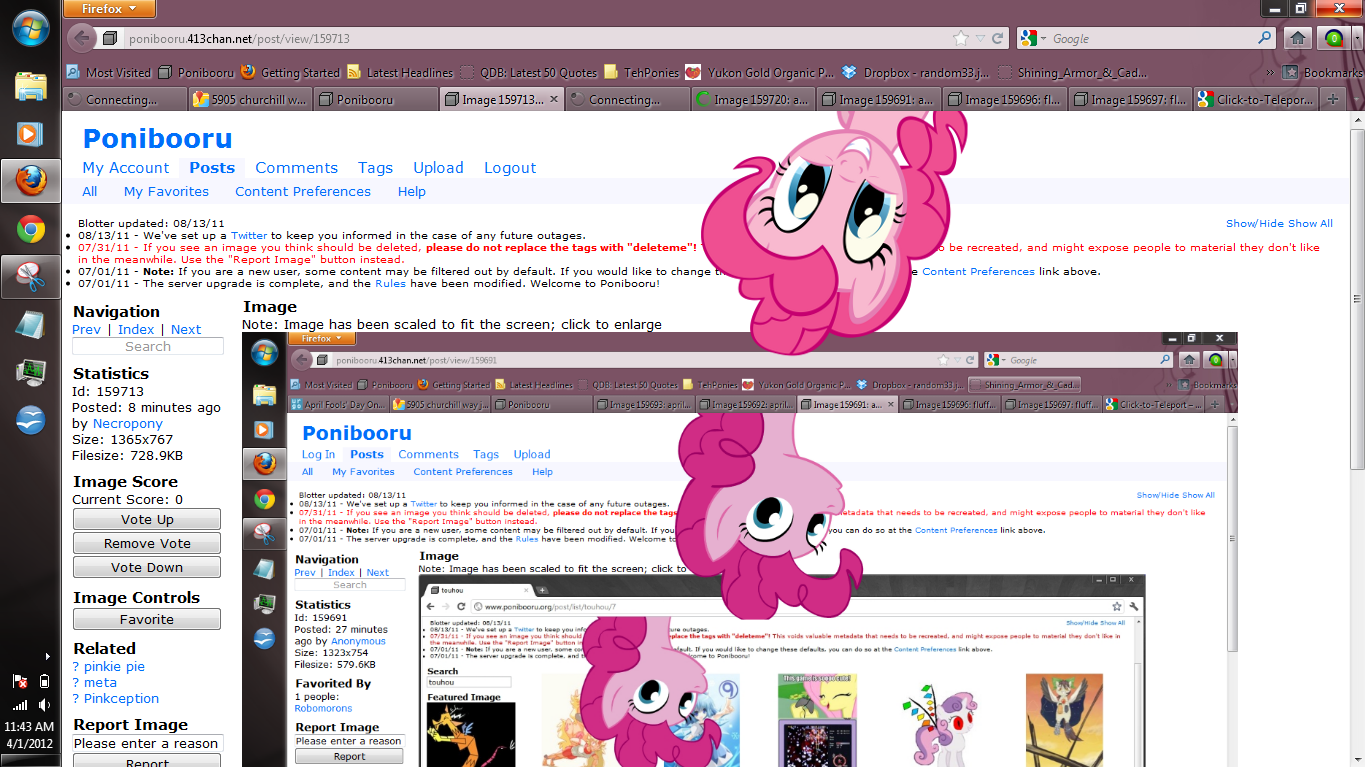Open the Comments section
The width and height of the screenshot is (1365, 767).
pyautogui.click(x=296, y=168)
